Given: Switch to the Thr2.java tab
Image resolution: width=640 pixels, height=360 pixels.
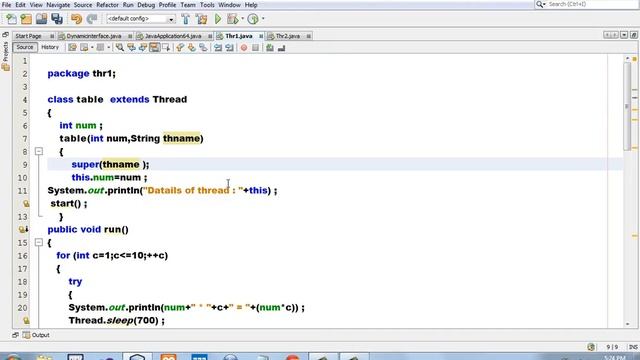Looking at the screenshot, I should (288, 36).
